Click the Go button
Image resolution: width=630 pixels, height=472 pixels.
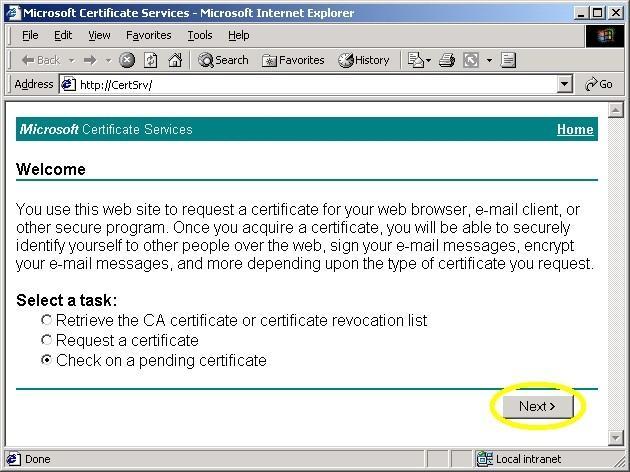pos(599,84)
